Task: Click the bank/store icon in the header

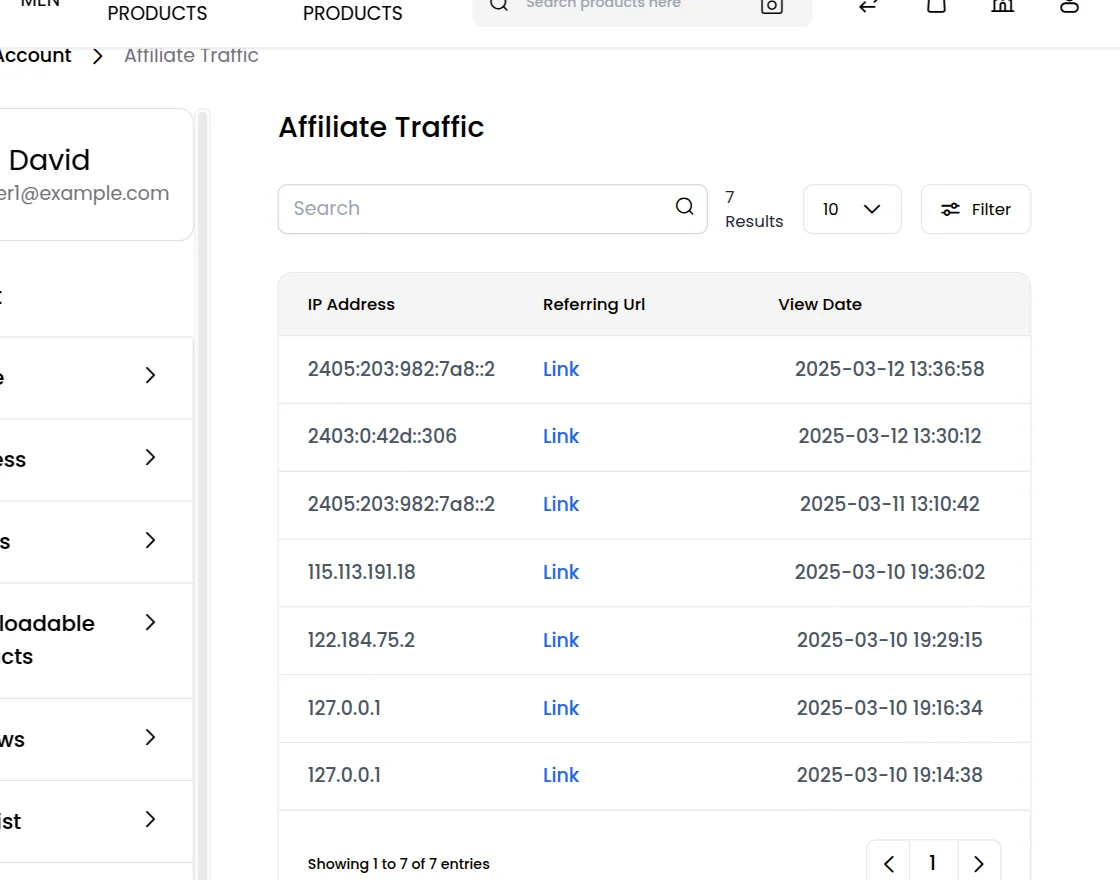Action: click(1002, 6)
